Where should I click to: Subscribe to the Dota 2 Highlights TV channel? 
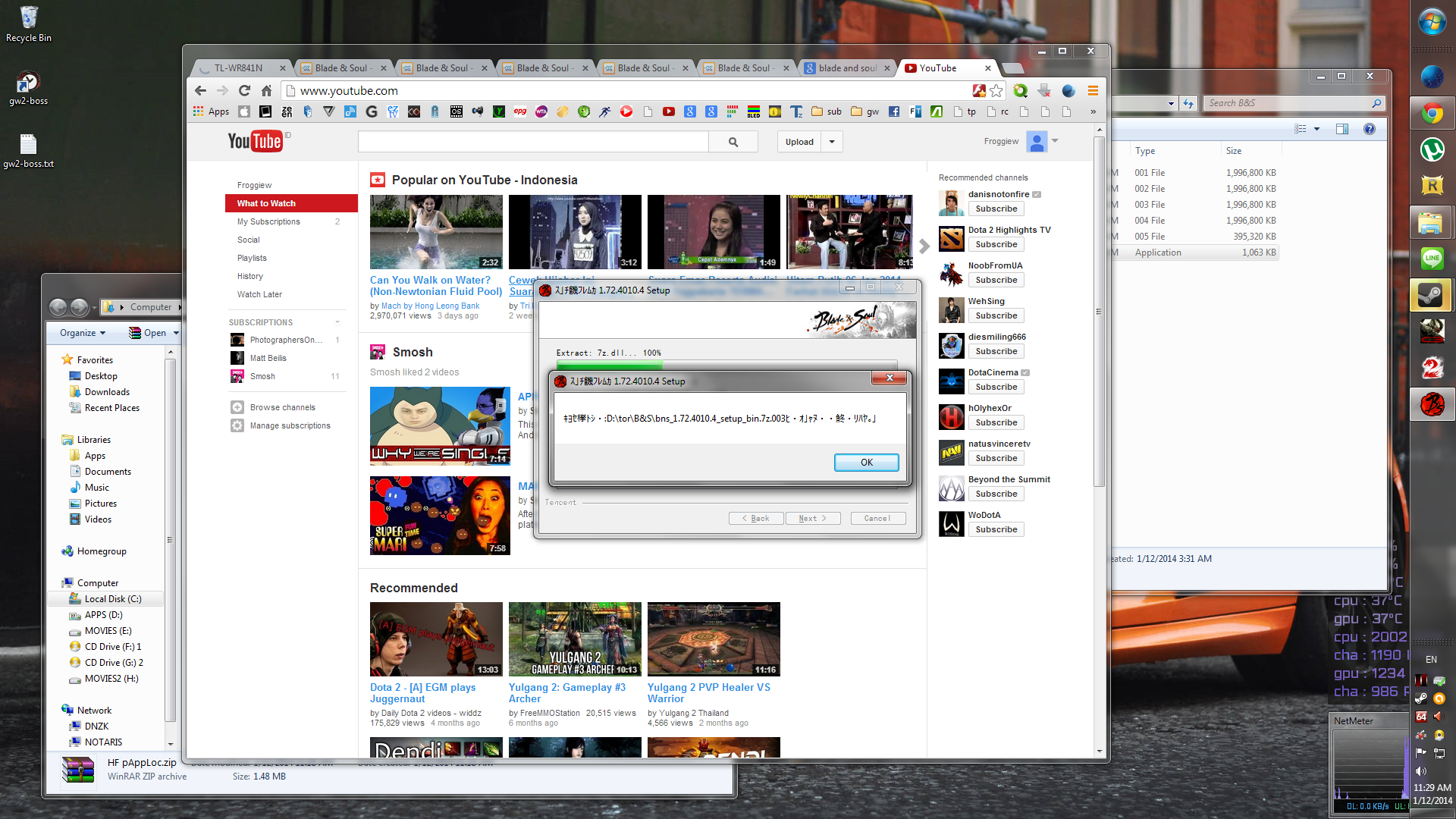[x=996, y=244]
